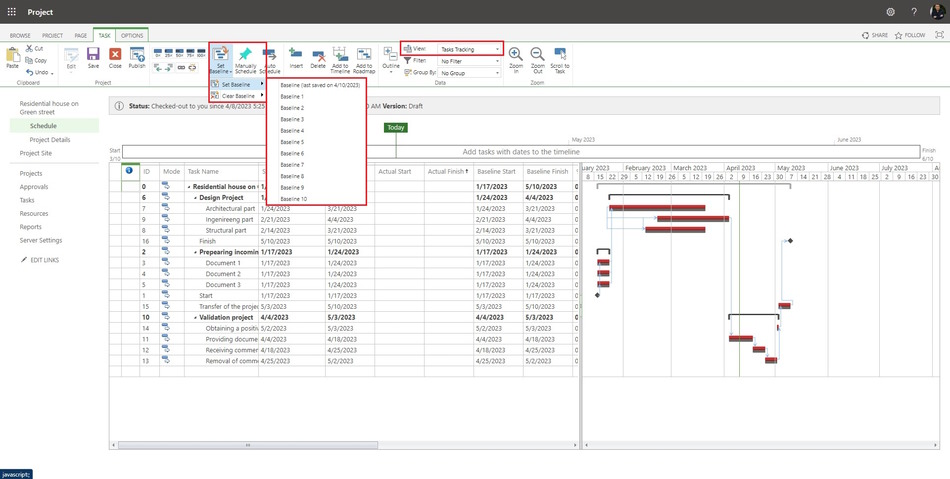The width and height of the screenshot is (950, 479).
Task: Sort by the Baseline Start column header
Action: point(496,171)
